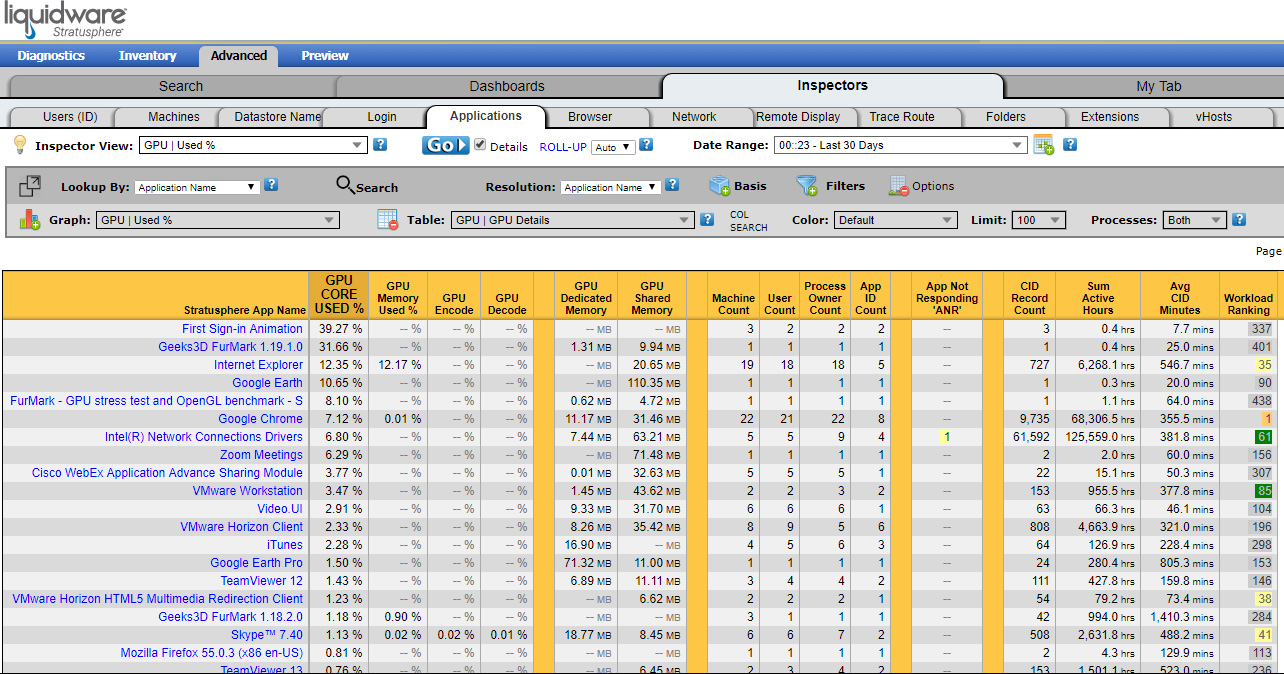
Task: Select the Network inspector tab
Action: (x=694, y=117)
